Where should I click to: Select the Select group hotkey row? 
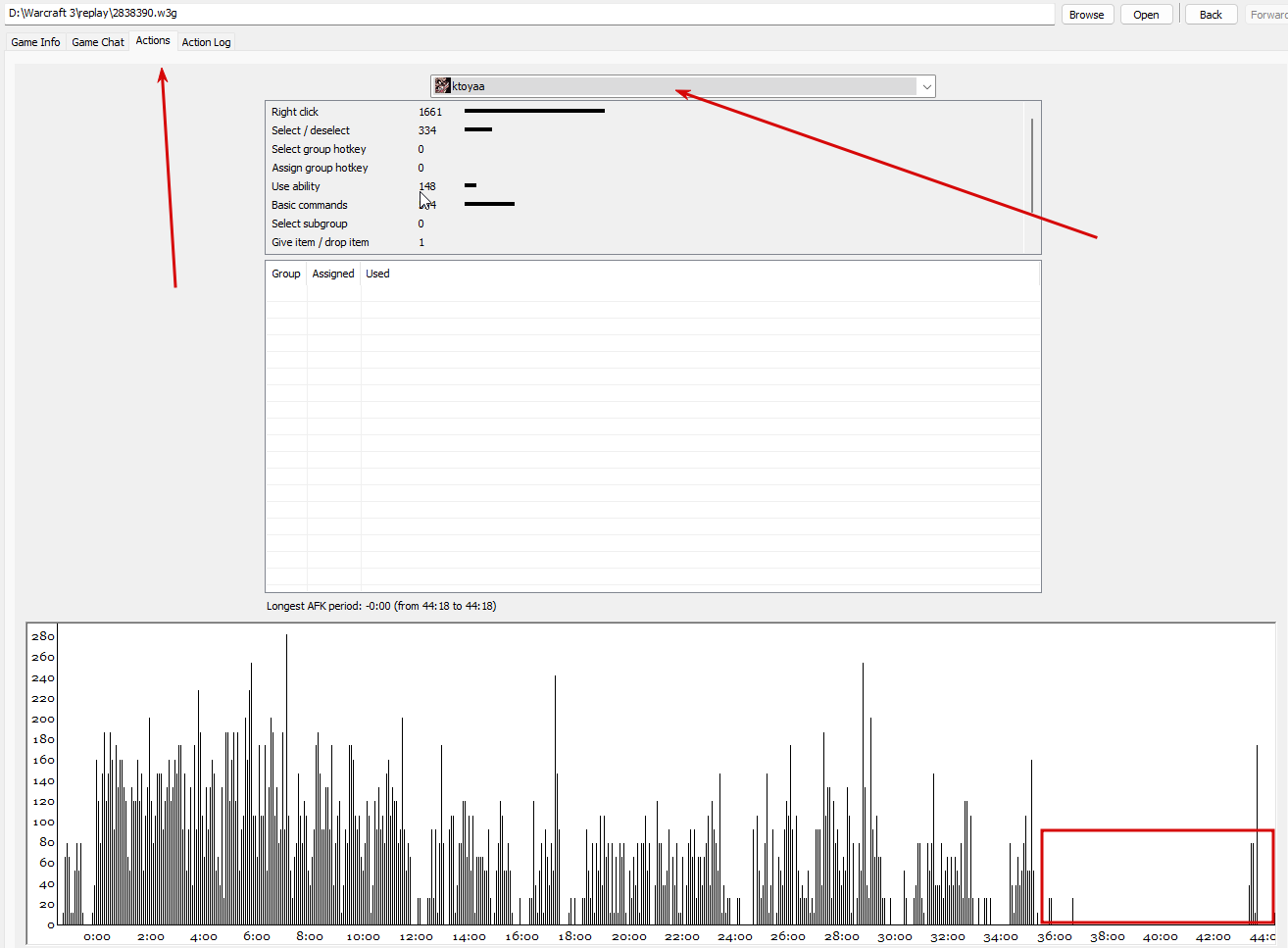(x=644, y=149)
